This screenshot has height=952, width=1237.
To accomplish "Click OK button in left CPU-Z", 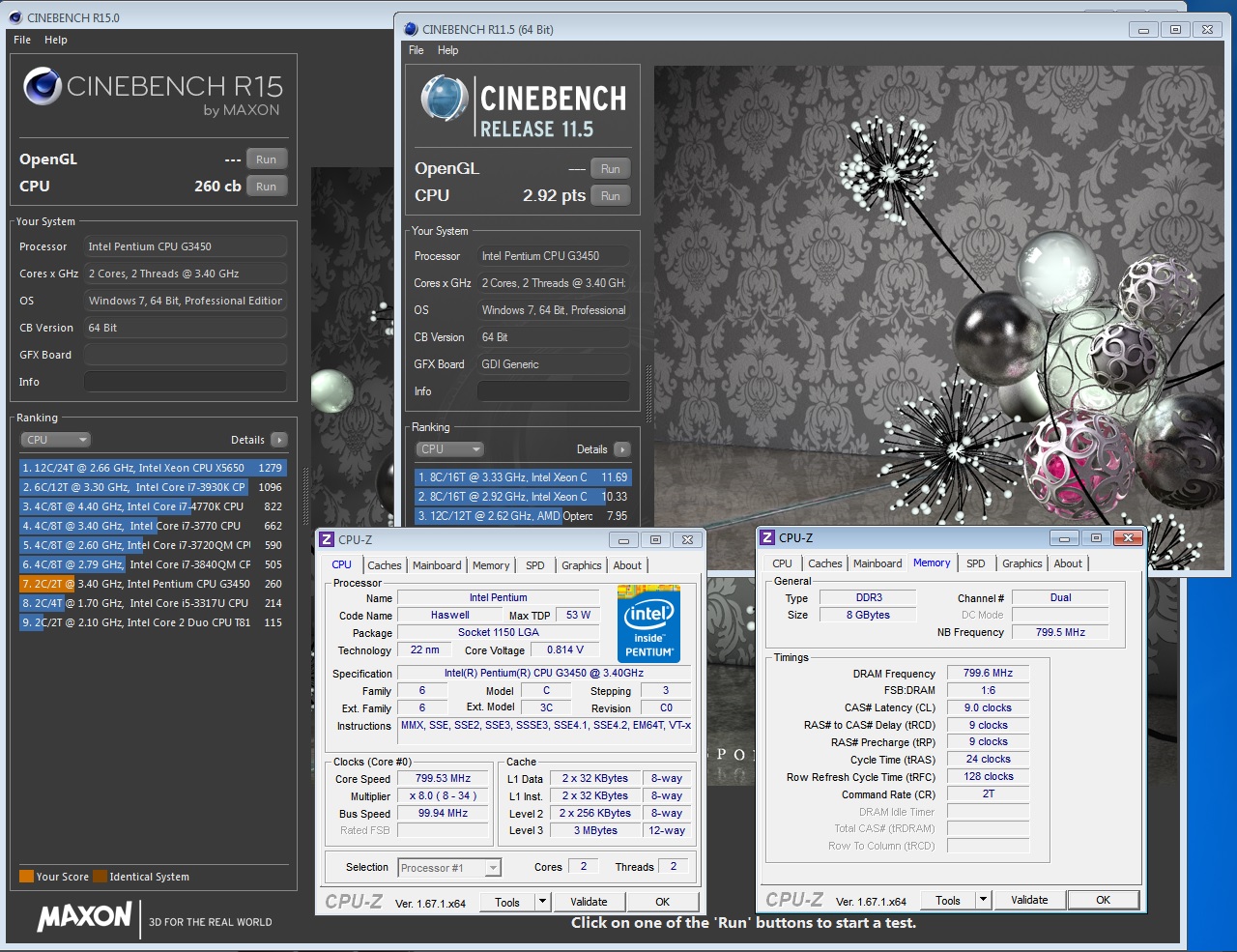I will [662, 902].
